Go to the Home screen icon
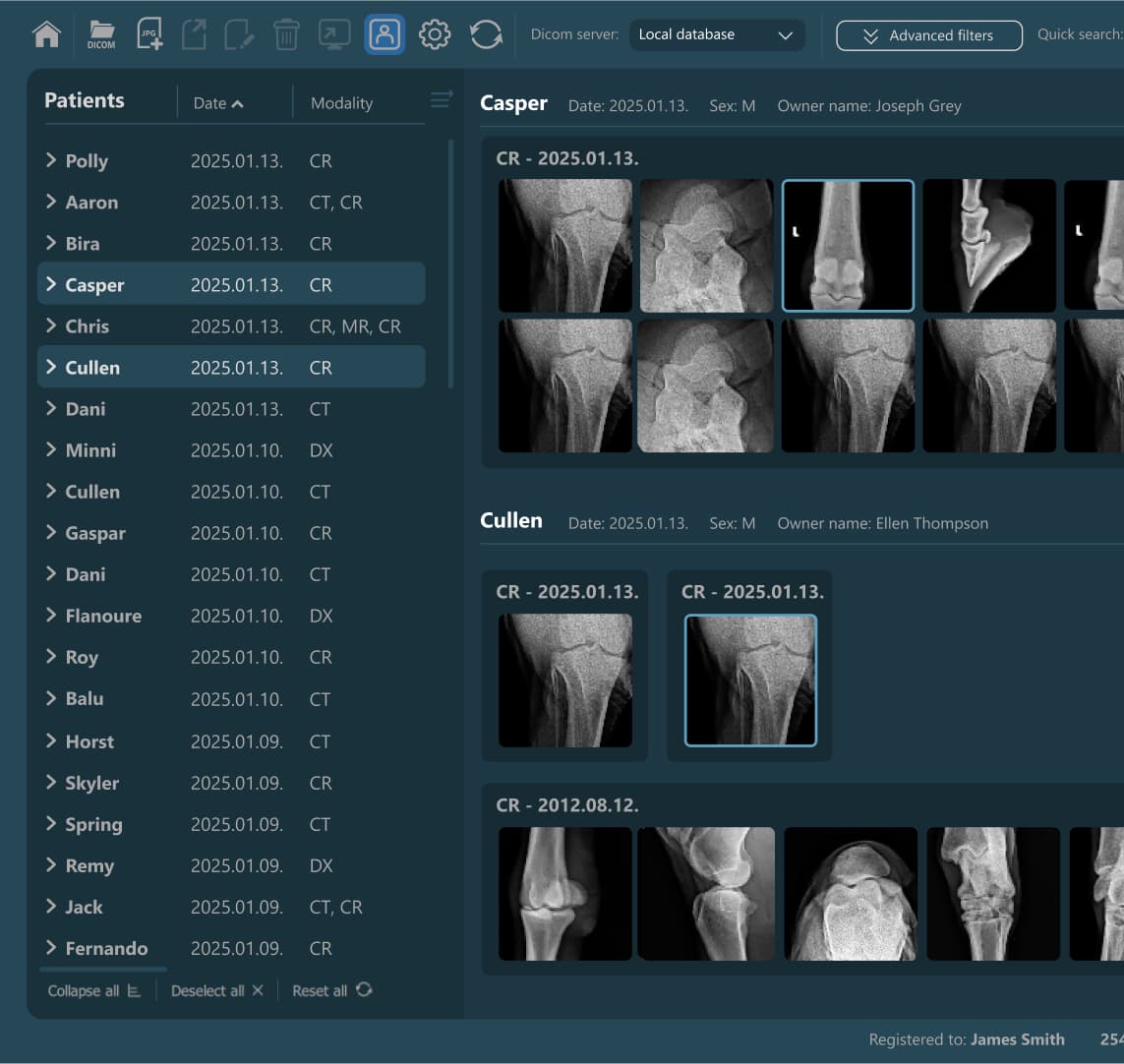The height and width of the screenshot is (1064, 1124). coord(46,34)
